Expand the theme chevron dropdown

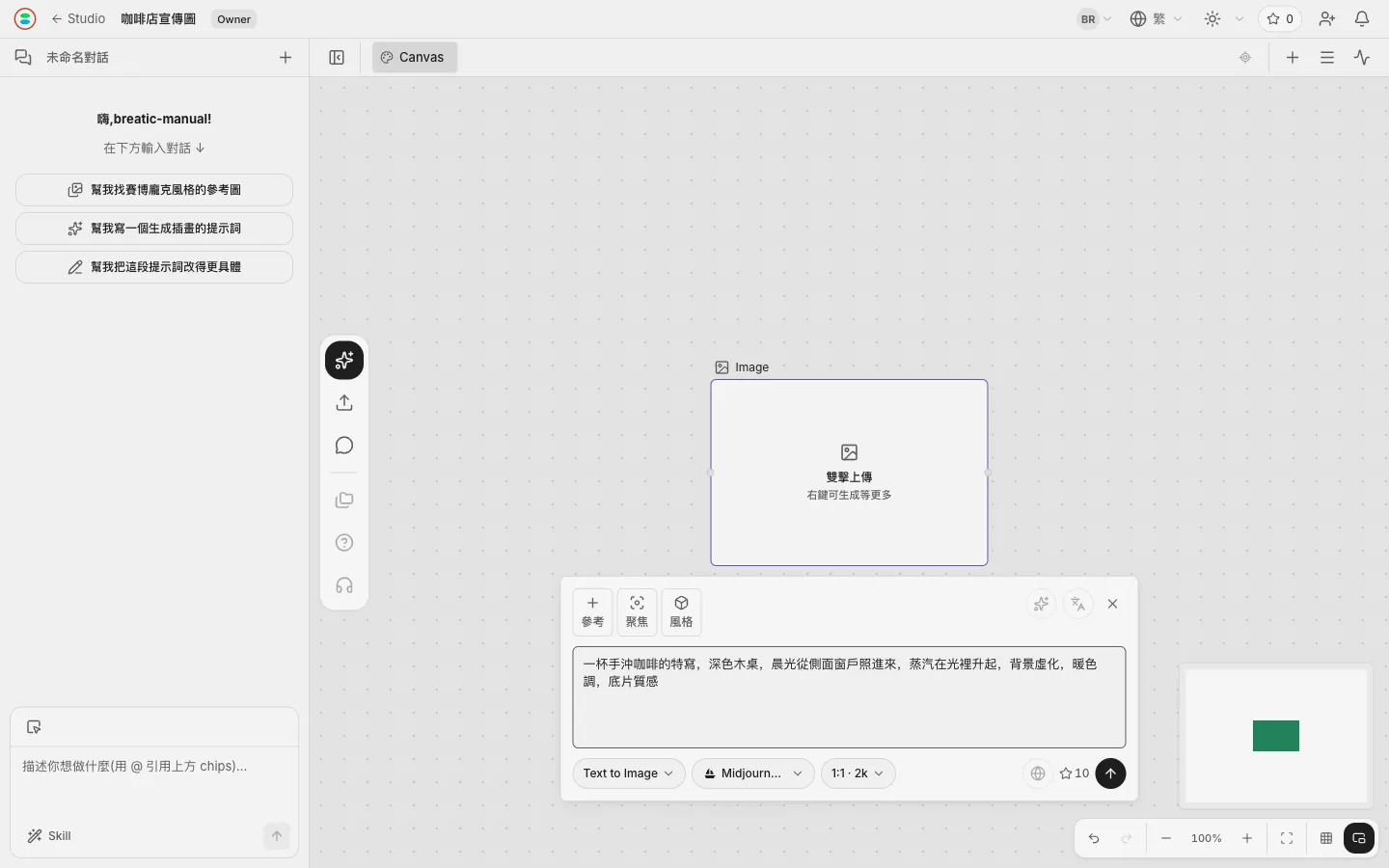pyautogui.click(x=1239, y=18)
